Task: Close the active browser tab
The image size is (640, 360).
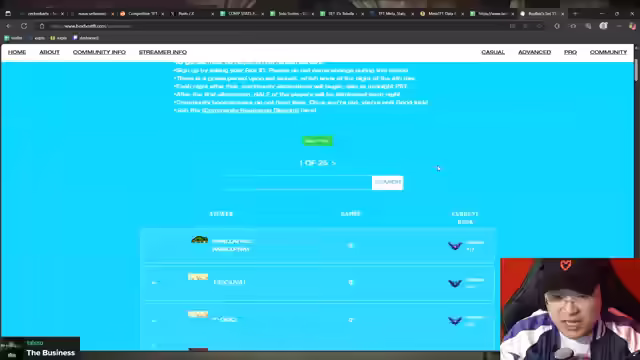Action: tap(562, 13)
